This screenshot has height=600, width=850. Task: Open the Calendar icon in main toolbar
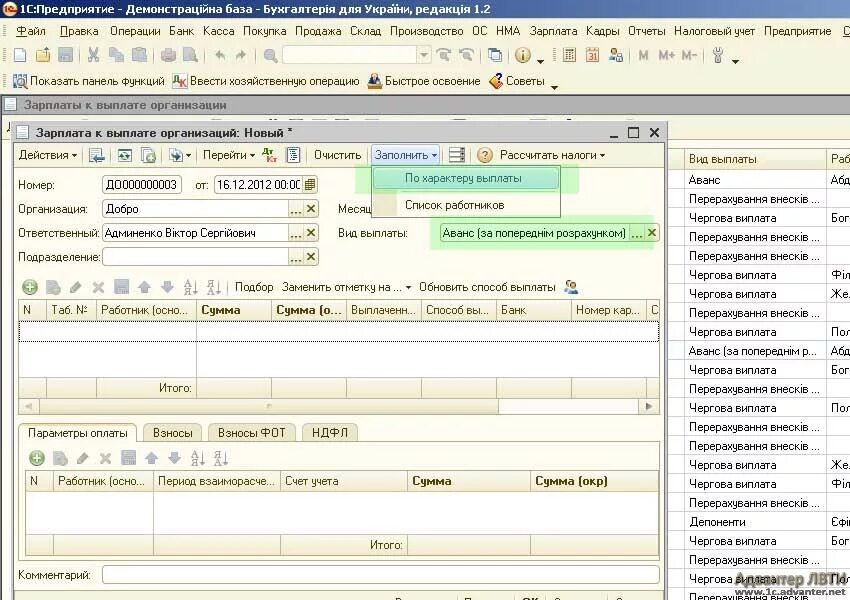[x=592, y=55]
